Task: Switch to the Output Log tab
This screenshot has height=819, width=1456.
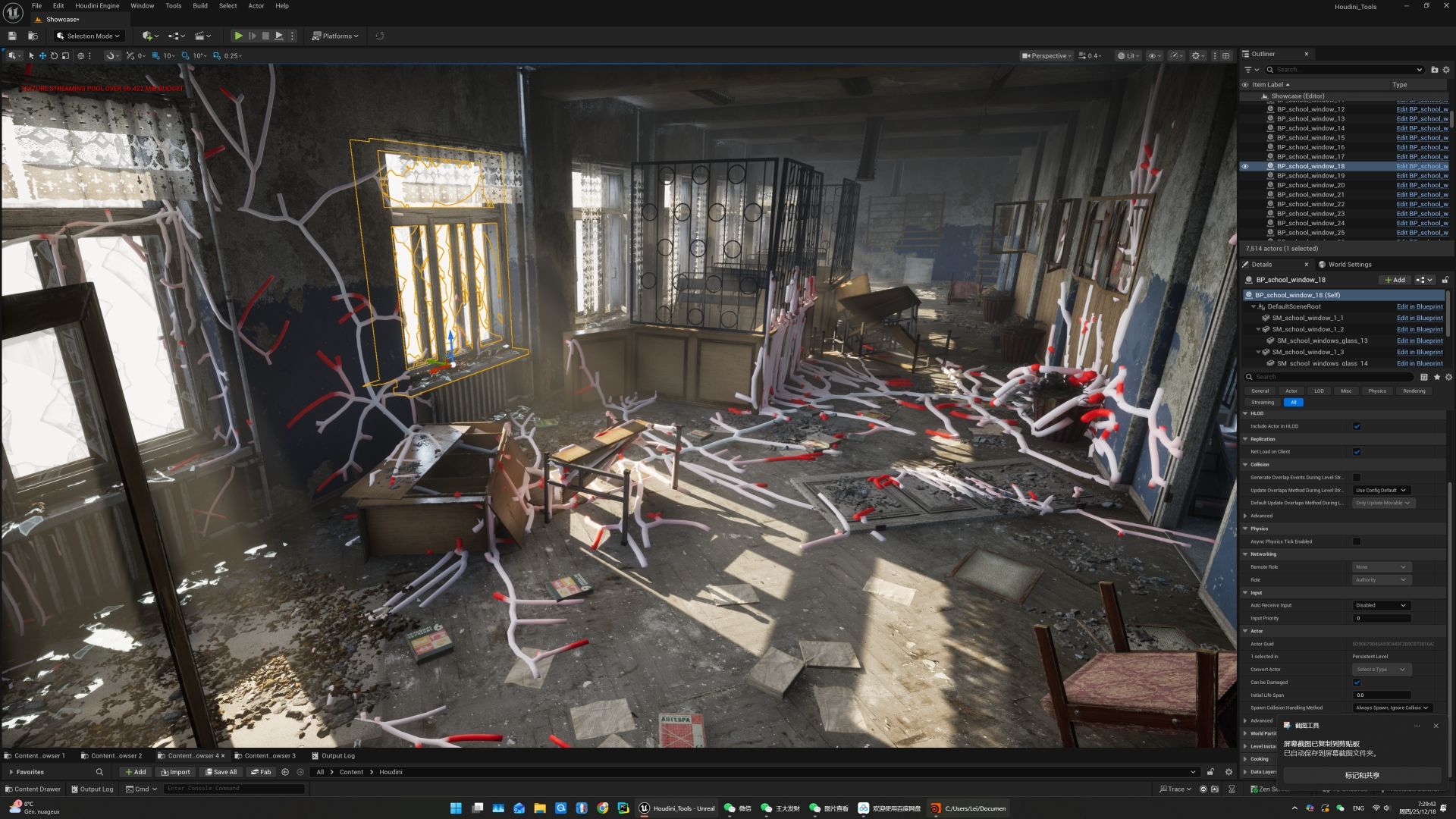Action: point(333,755)
